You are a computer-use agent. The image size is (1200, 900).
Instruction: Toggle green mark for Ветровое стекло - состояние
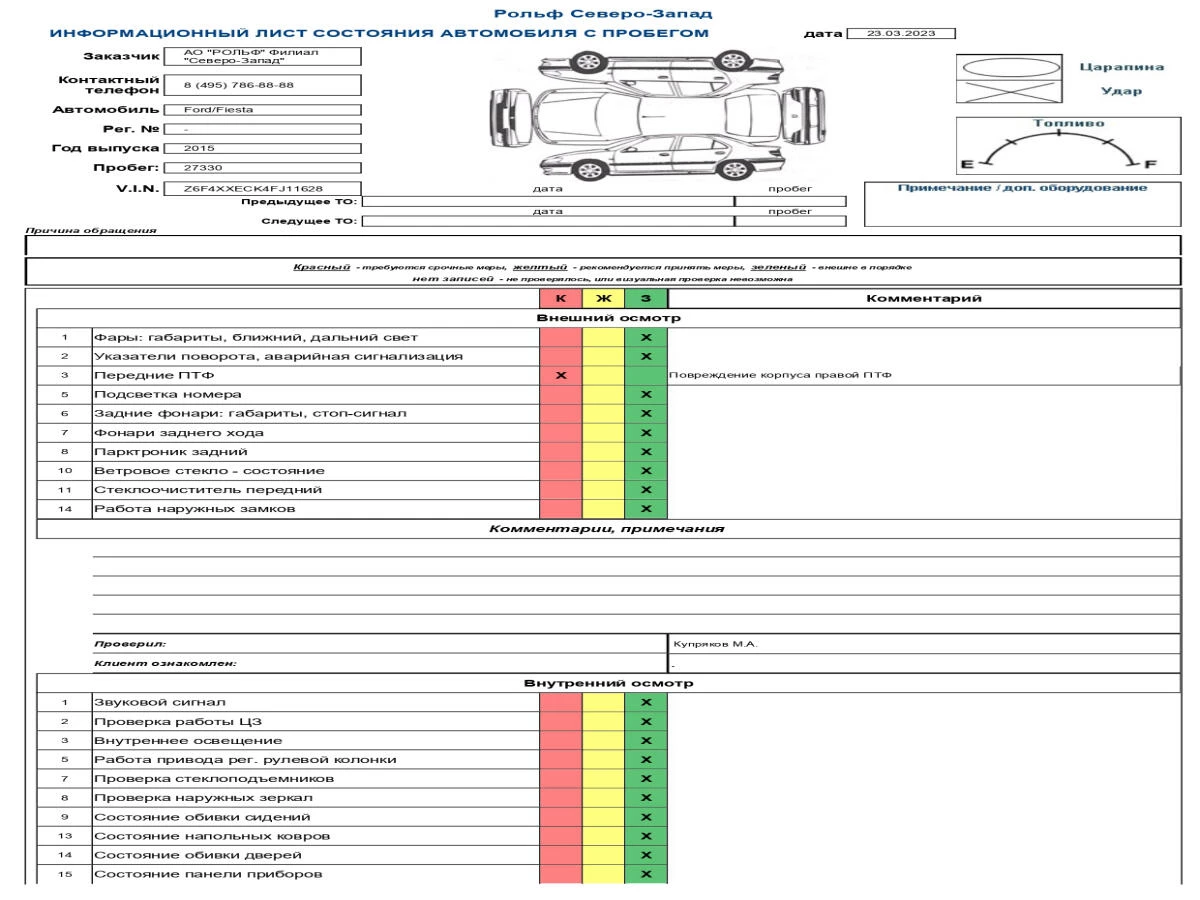coord(645,471)
